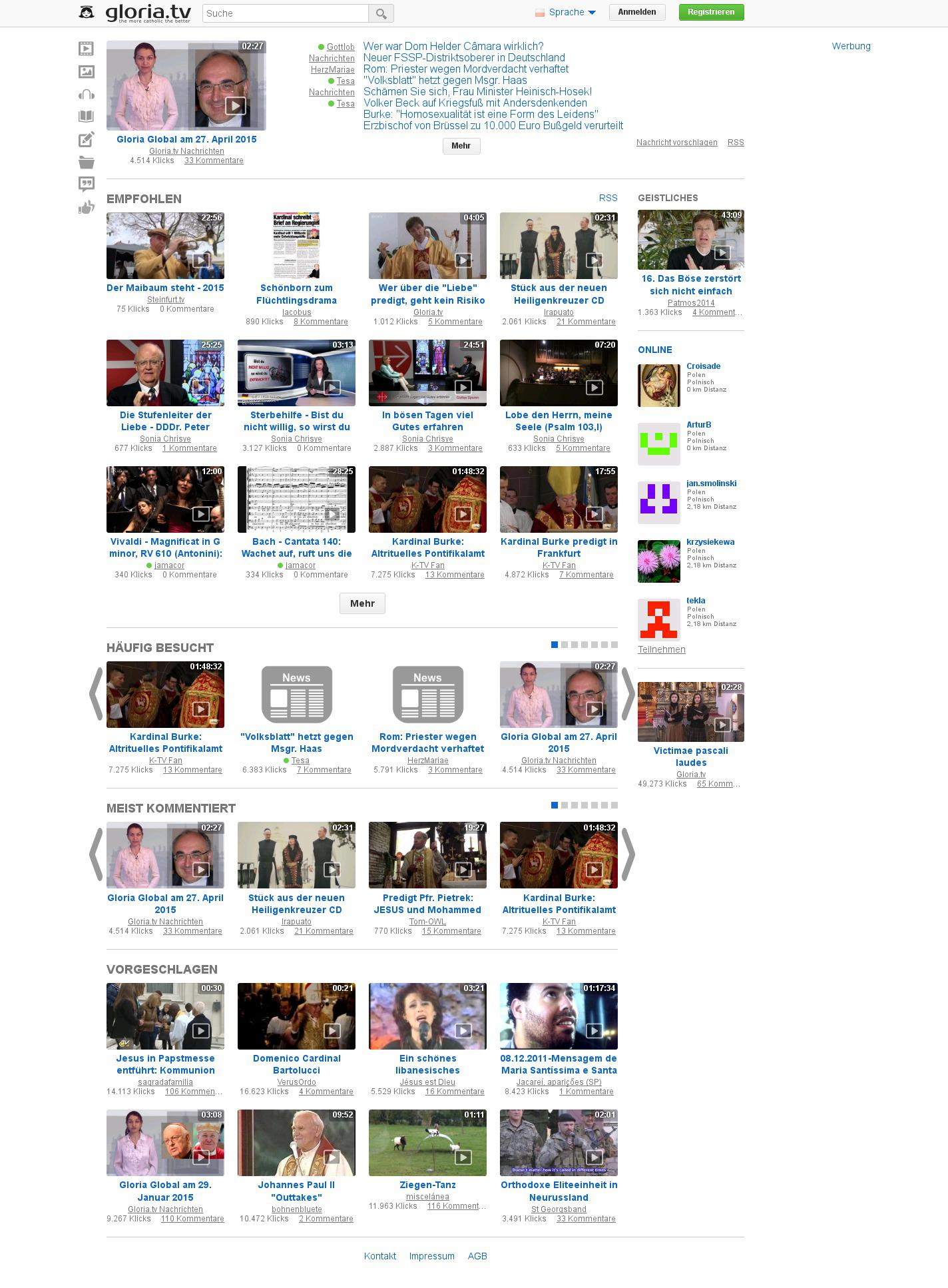Open the videos section icon in sidebar
This screenshot has width=948, height=1288.
coord(86,49)
